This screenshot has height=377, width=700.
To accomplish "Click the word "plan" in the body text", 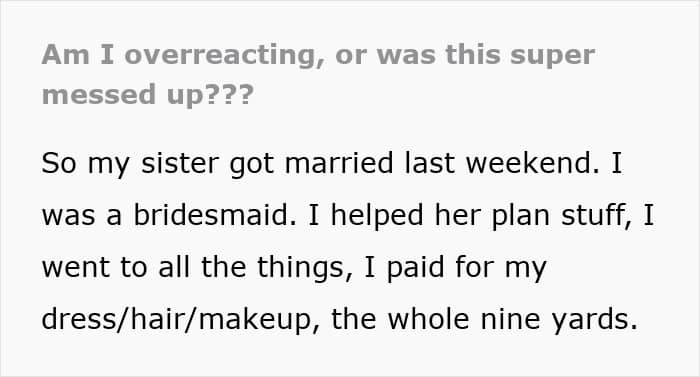I will pyautogui.click(x=520, y=215).
